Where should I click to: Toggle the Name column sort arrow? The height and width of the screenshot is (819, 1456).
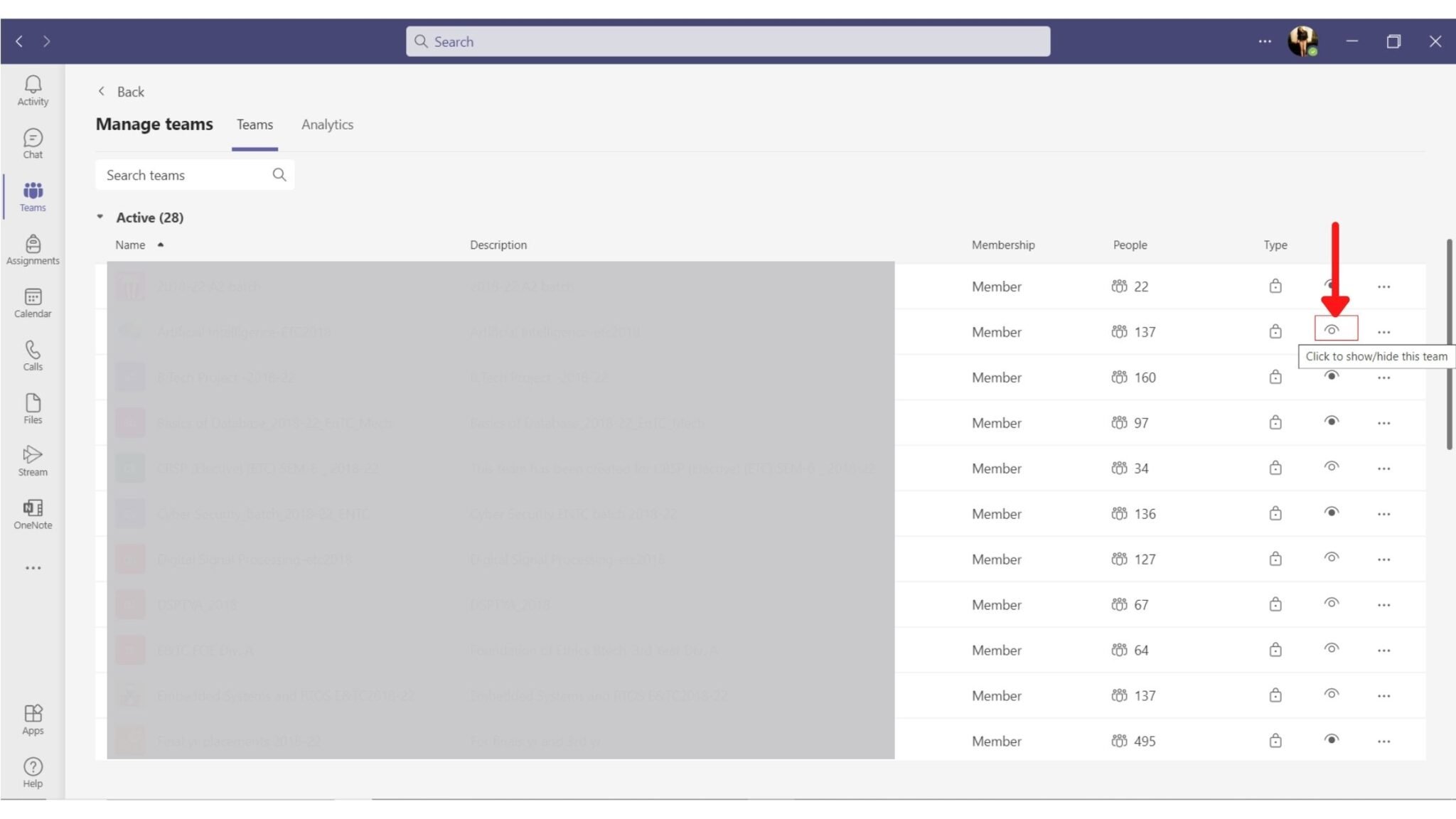(161, 244)
